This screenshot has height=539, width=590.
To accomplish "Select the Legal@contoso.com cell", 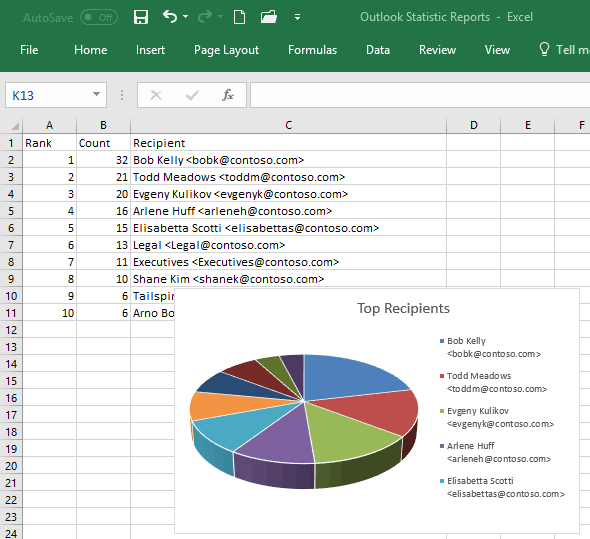I will click(288, 245).
